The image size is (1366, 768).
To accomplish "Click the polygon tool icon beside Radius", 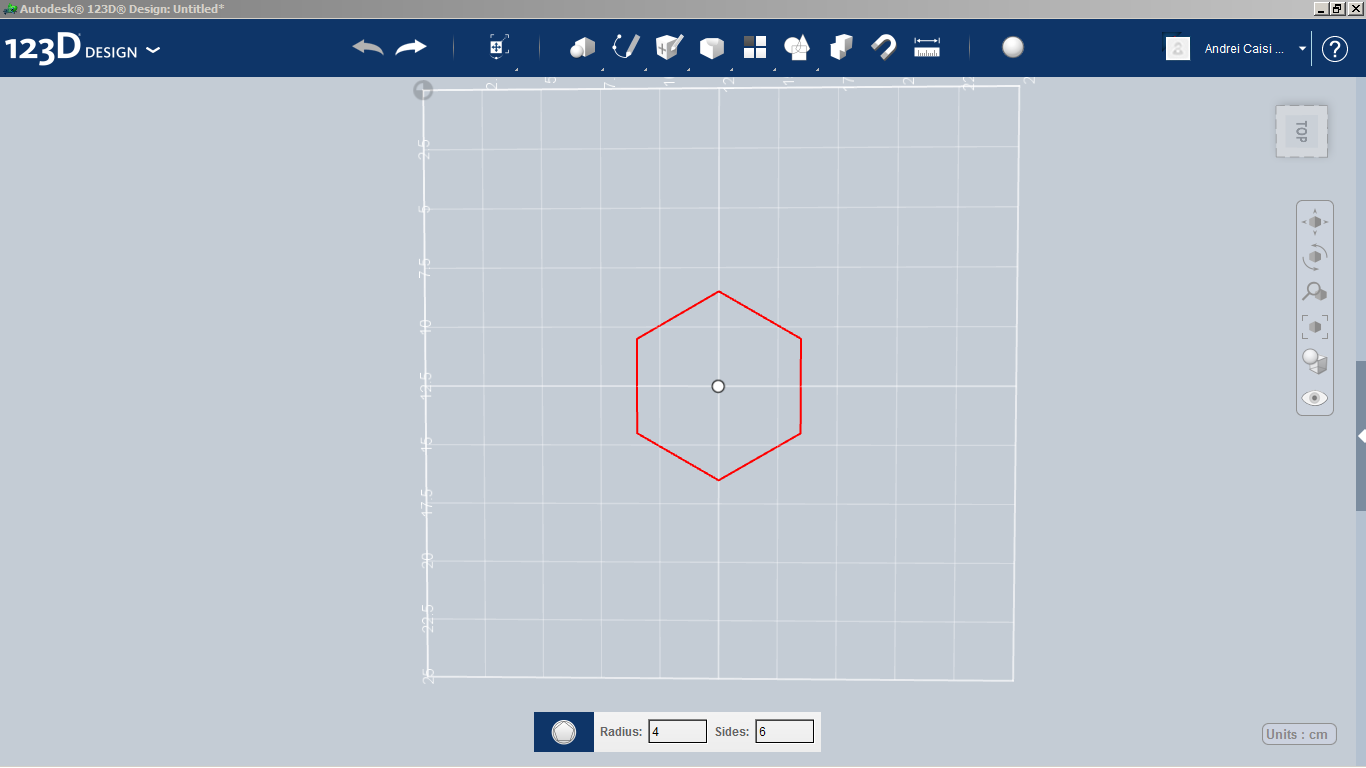I will pos(564,732).
